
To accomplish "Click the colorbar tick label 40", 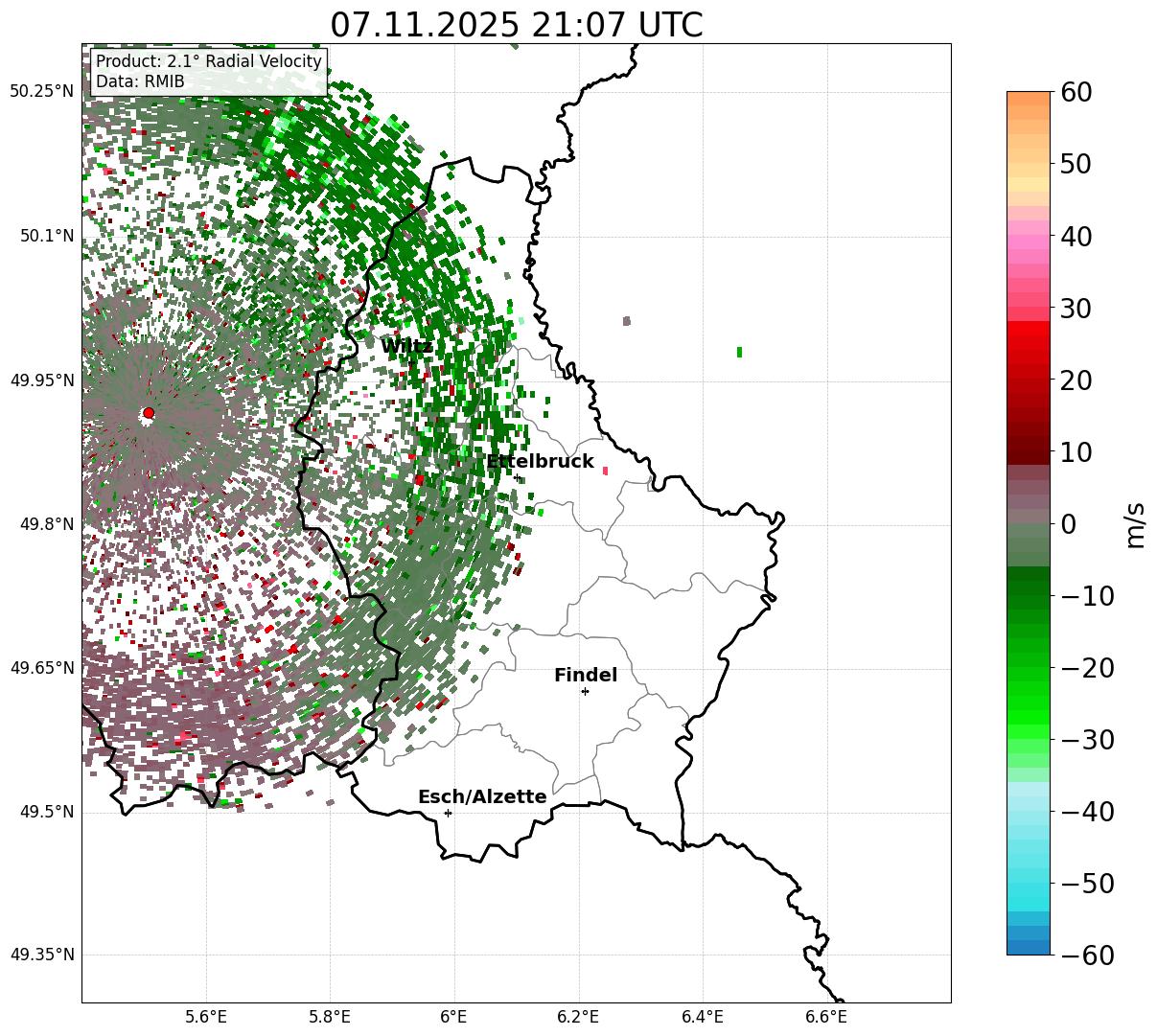I will click(1077, 236).
